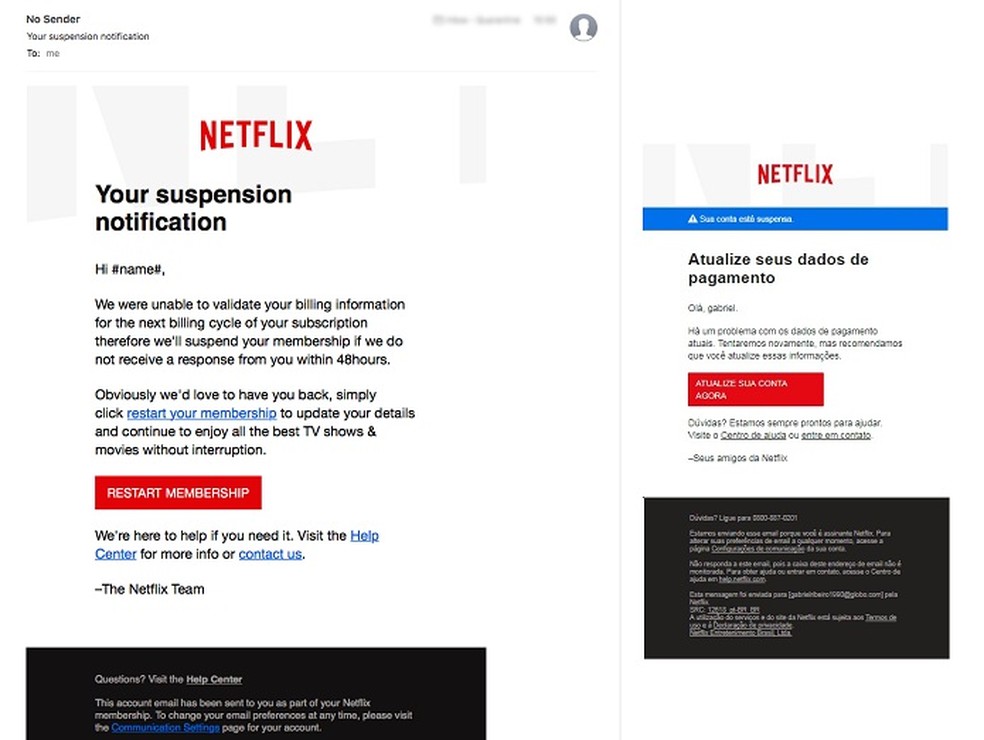Click the ATUALIZE SUA CONTA AGORA button
984x740 pixels.
(x=756, y=389)
